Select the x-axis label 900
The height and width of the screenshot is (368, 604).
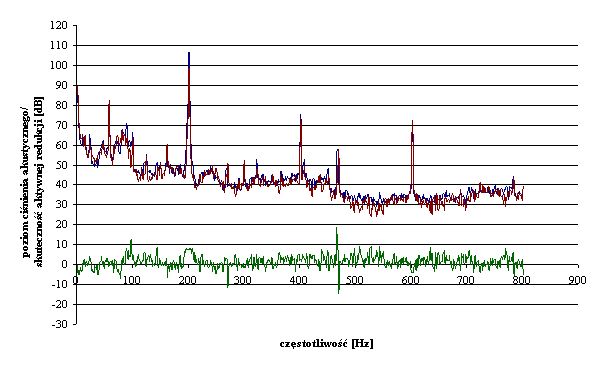577,280
